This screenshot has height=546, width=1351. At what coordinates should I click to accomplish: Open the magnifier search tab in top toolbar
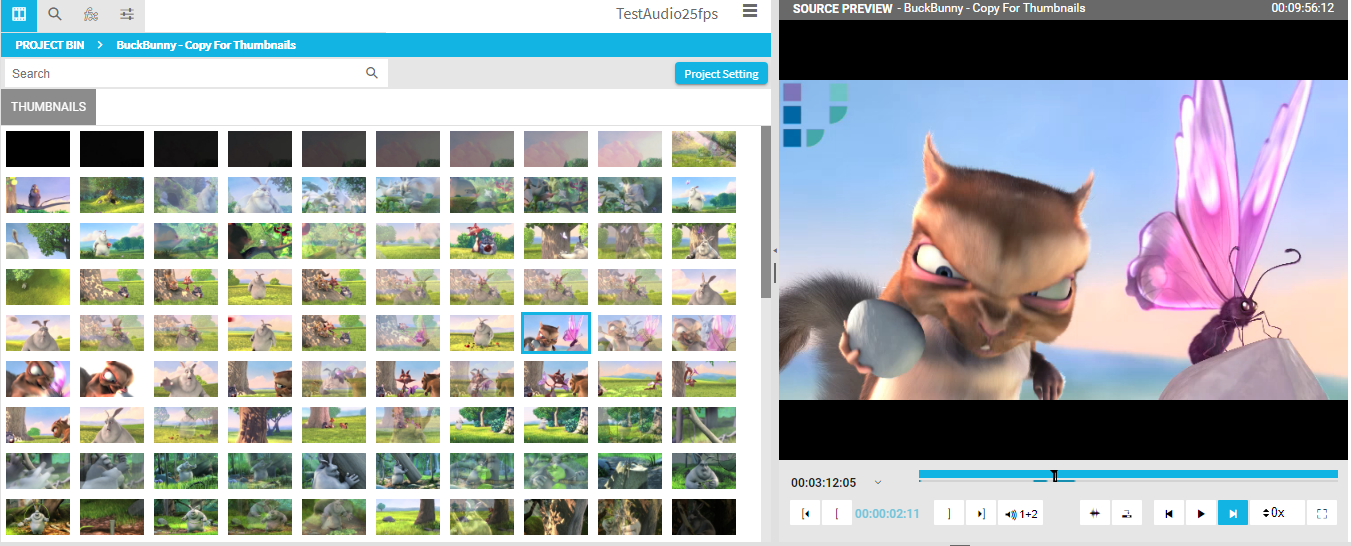click(55, 15)
